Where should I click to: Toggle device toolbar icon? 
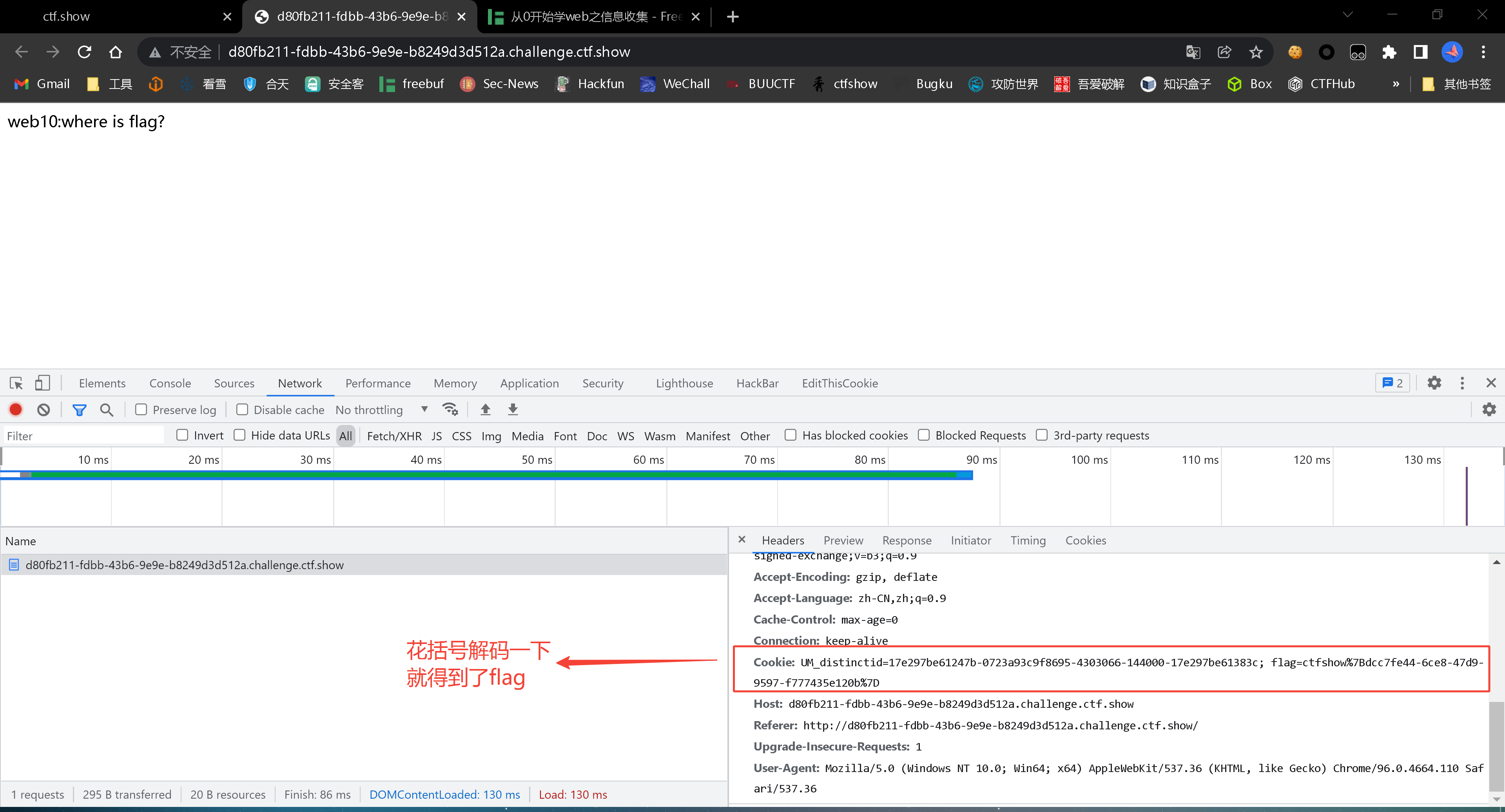coord(42,383)
